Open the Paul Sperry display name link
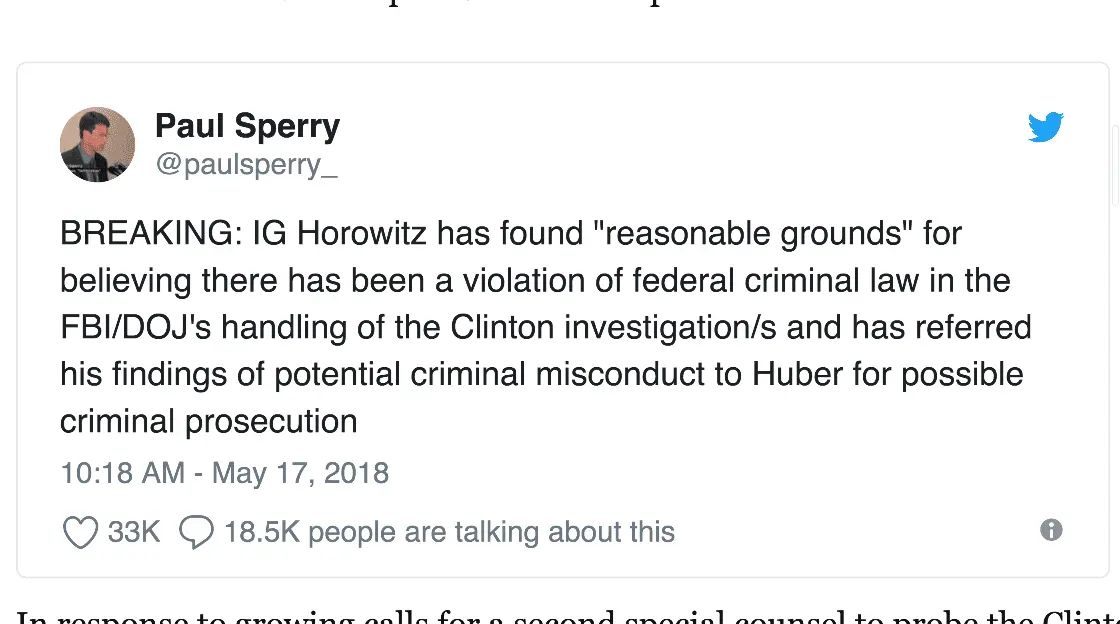 247,126
